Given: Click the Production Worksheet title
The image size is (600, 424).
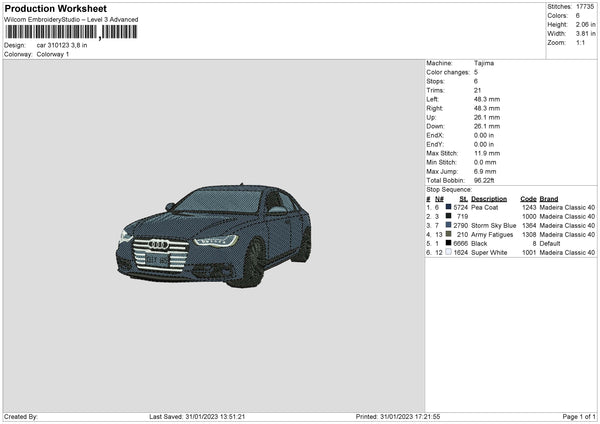Looking at the screenshot, I should [x=55, y=8].
